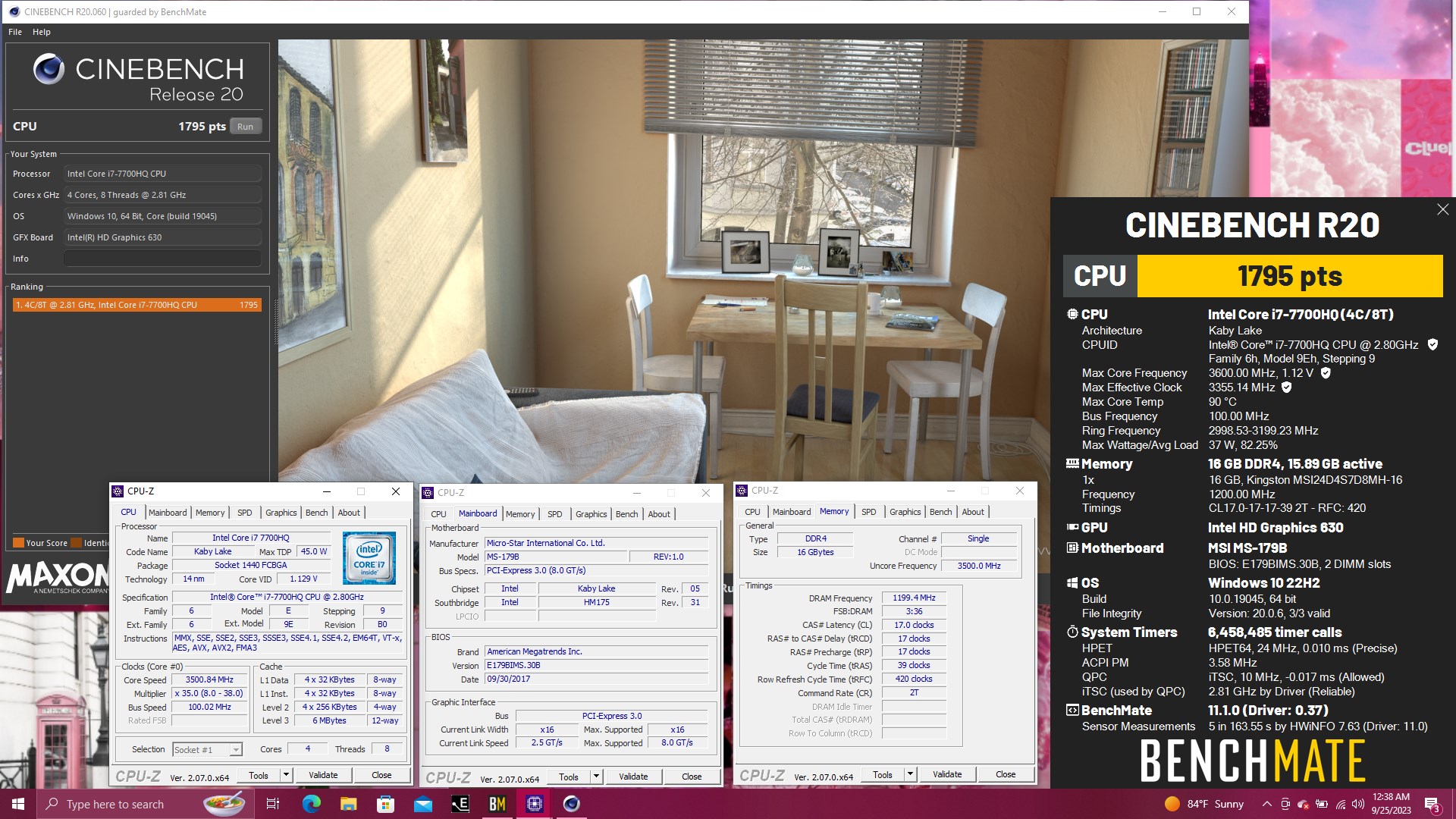The height and width of the screenshot is (819, 1456).
Task: Open About tab in the CPU-Z Mainboard window
Action: click(x=659, y=514)
